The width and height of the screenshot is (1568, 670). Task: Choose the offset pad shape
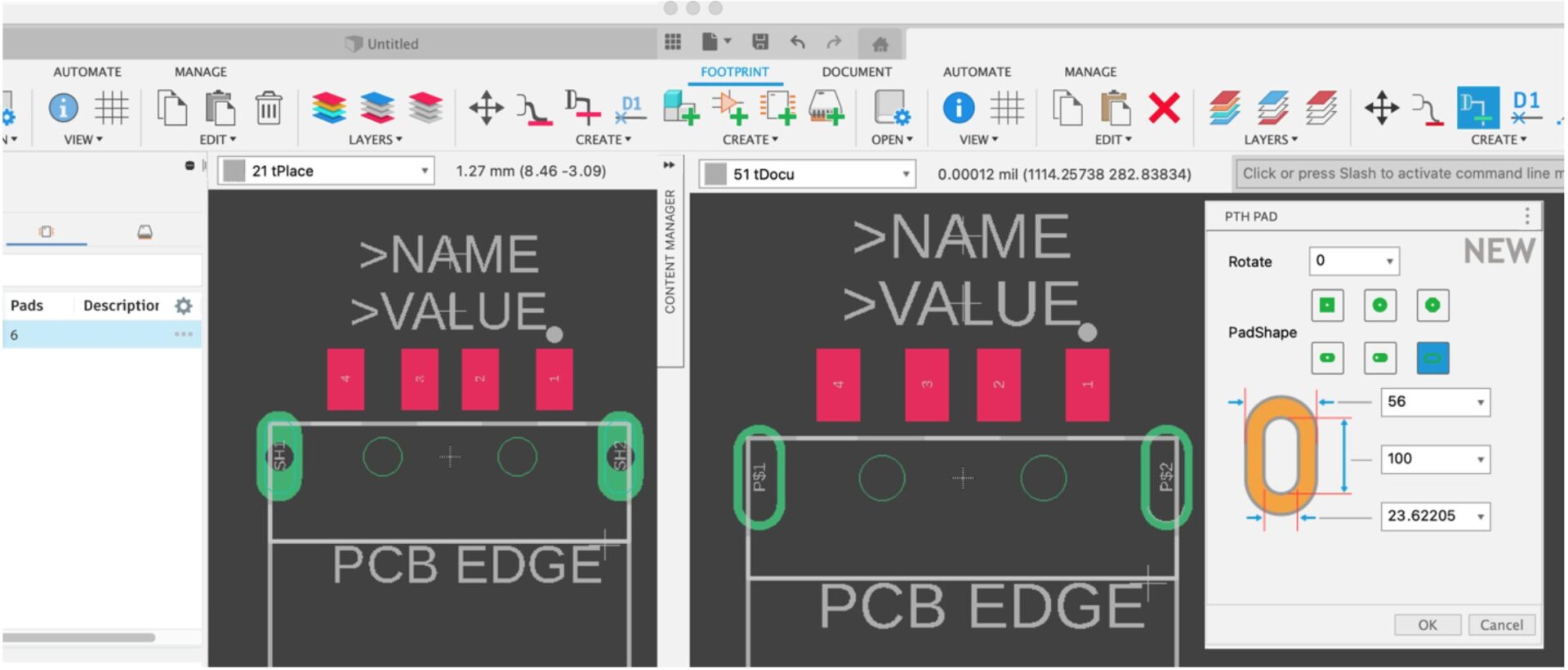click(1380, 358)
